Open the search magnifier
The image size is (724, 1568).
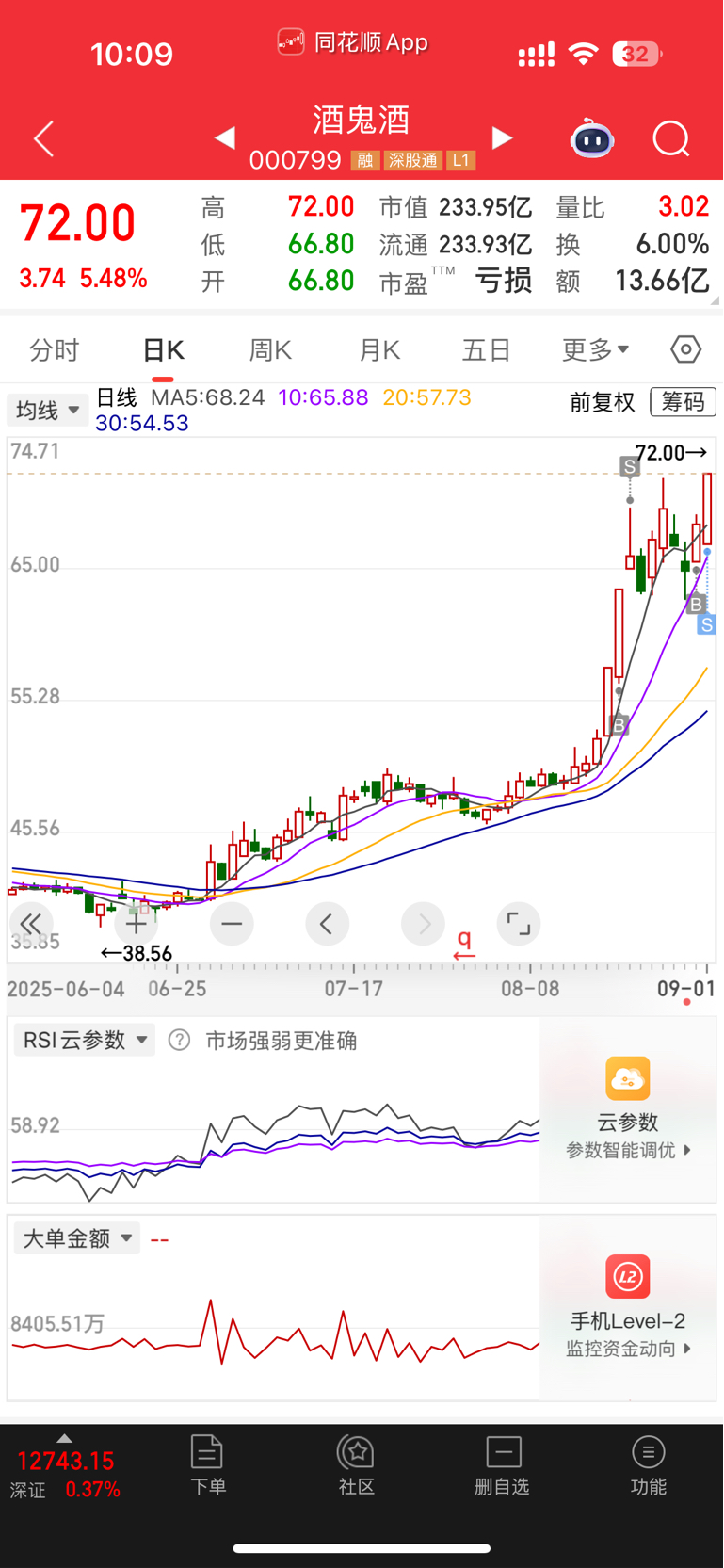pos(671,139)
